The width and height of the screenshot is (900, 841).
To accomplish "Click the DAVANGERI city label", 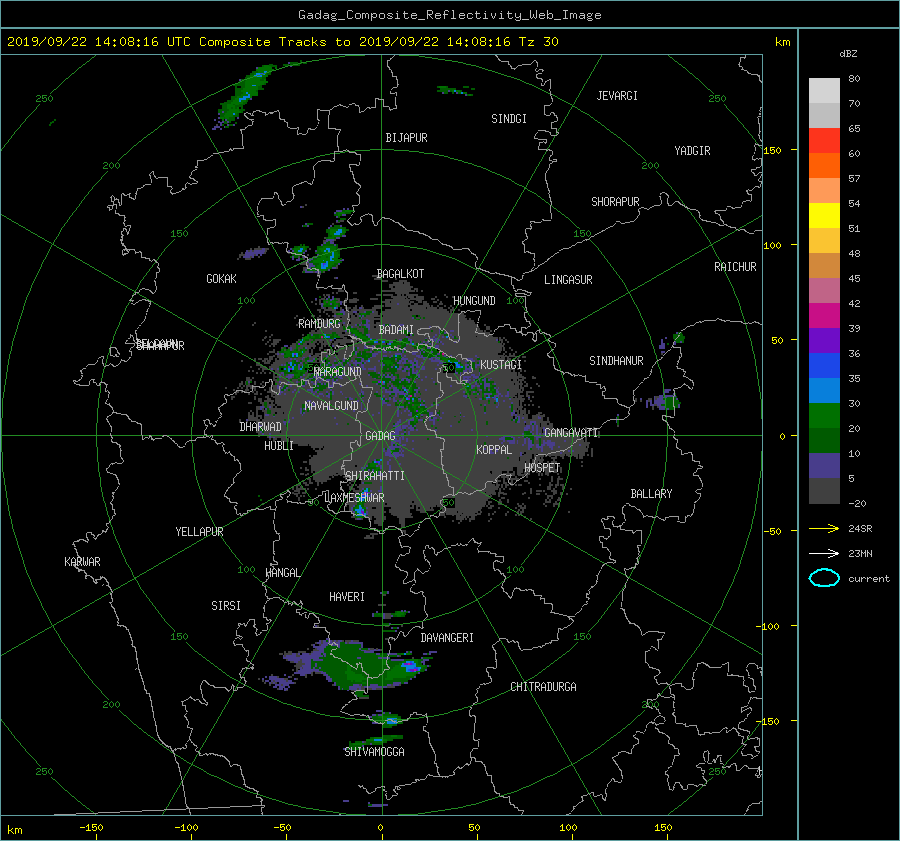I will tap(447, 638).
